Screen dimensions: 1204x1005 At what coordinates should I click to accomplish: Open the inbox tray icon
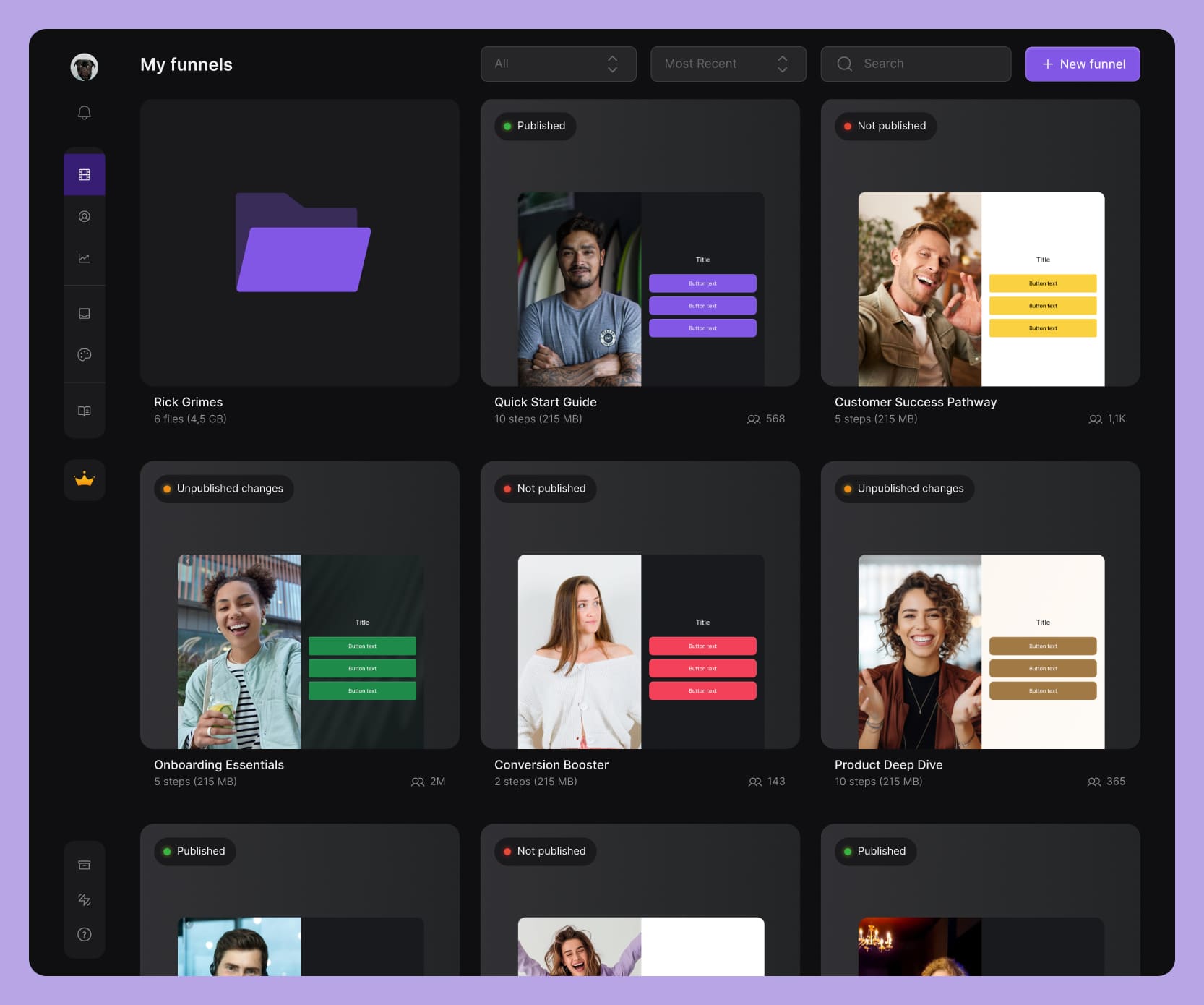click(85, 313)
